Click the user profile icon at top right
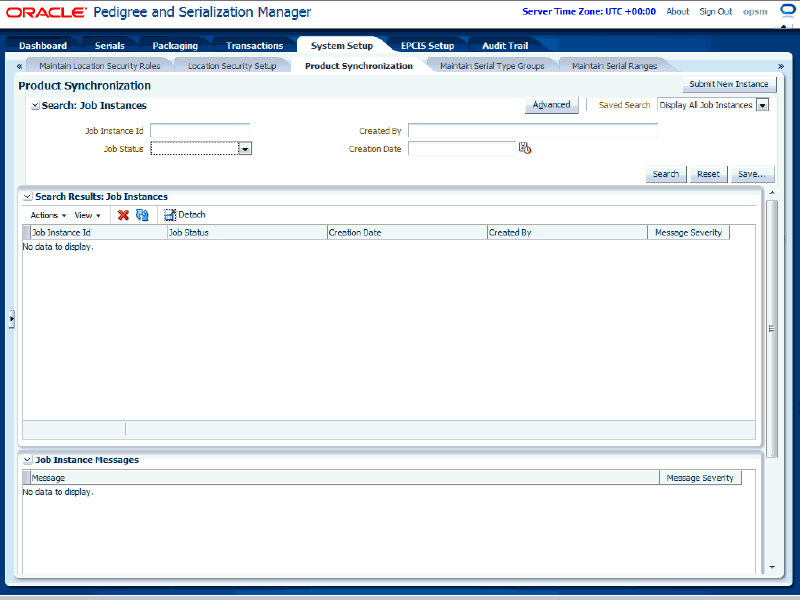The width and height of the screenshot is (800, 600). 788,11
